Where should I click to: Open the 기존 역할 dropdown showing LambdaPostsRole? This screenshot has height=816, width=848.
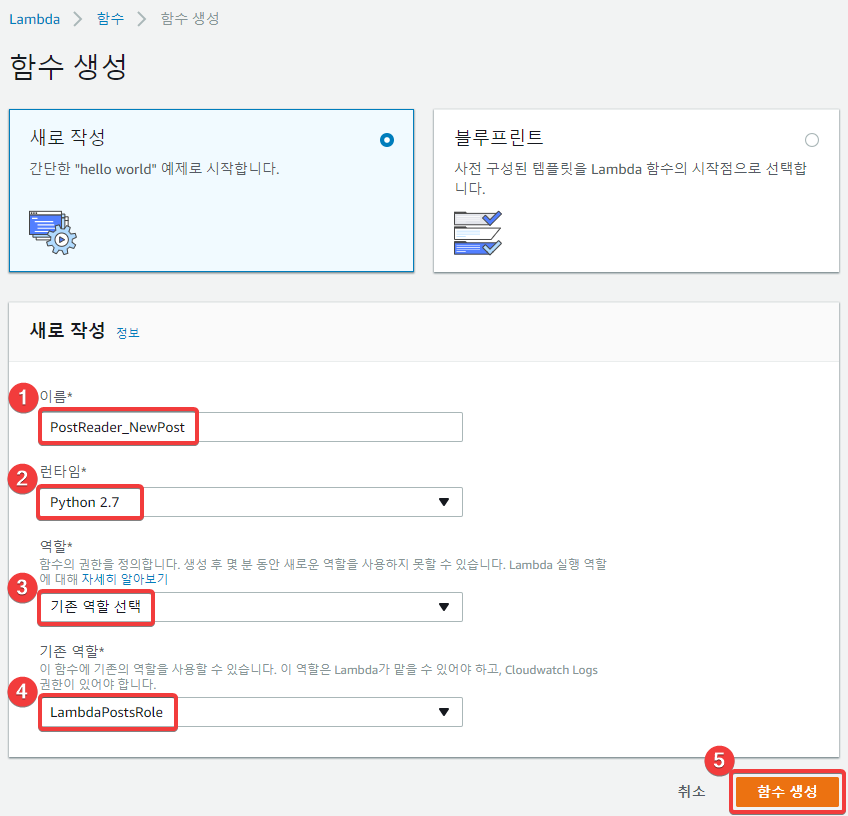click(251, 712)
